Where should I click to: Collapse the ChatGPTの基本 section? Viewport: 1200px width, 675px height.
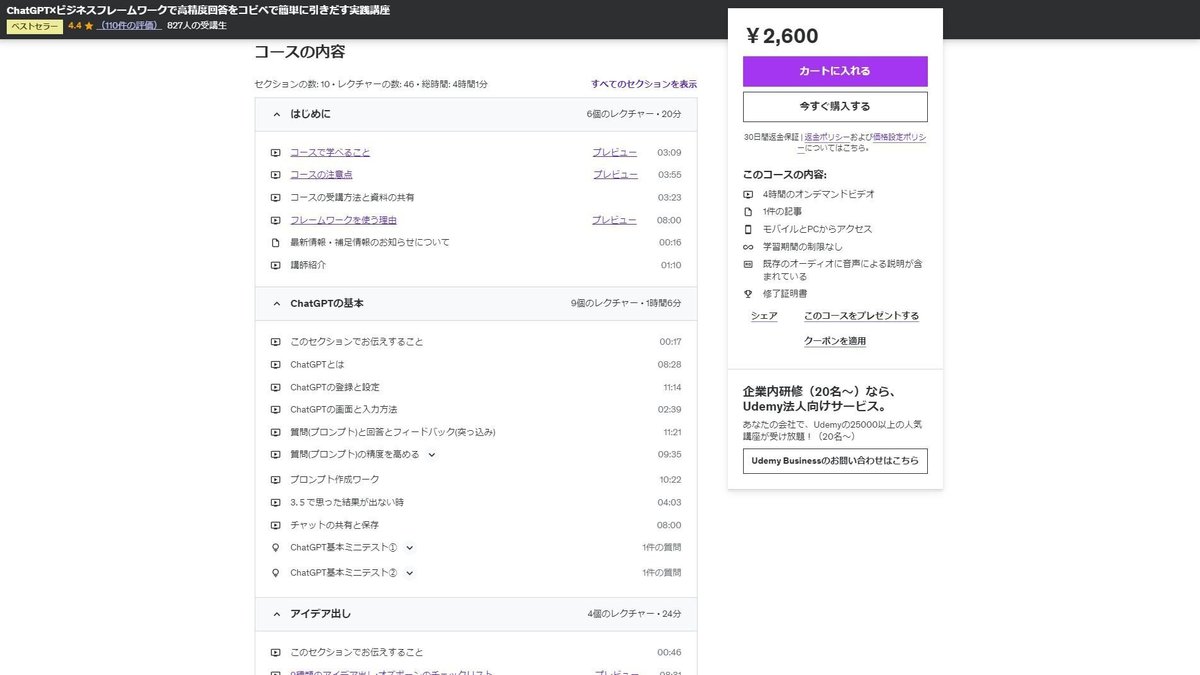point(277,303)
